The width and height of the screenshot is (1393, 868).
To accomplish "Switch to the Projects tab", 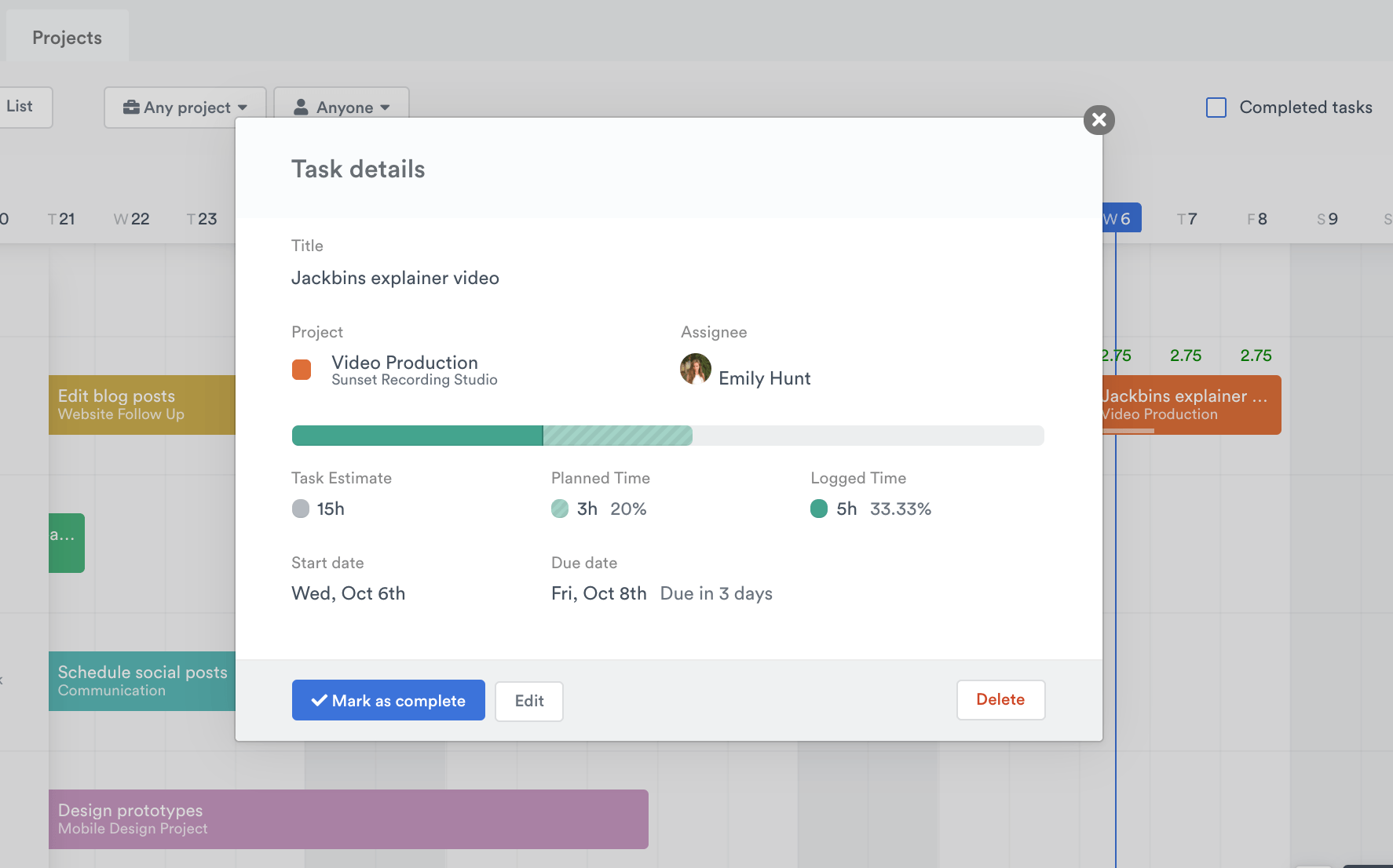I will 67,38.
